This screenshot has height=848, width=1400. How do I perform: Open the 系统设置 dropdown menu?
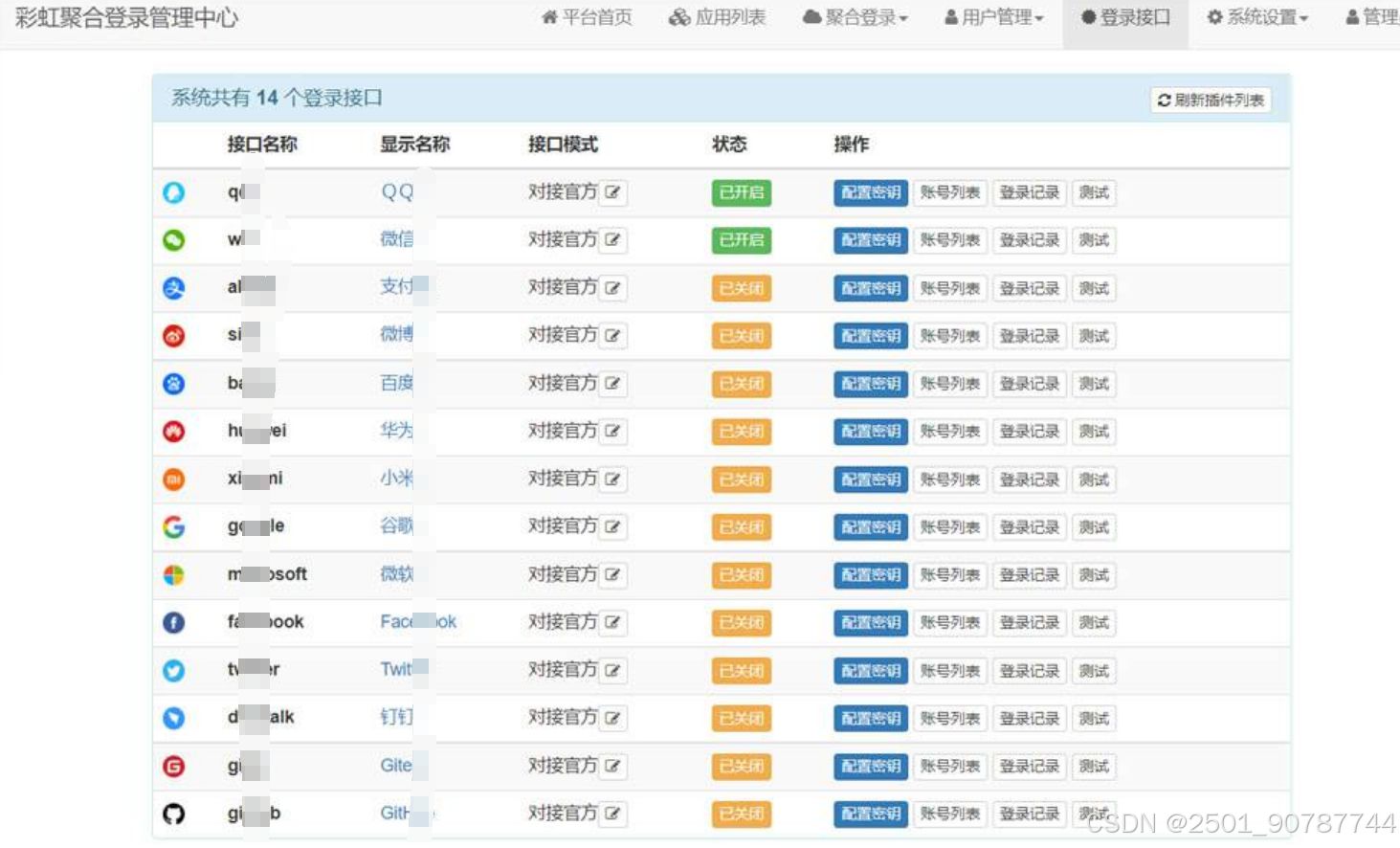[x=1259, y=16]
